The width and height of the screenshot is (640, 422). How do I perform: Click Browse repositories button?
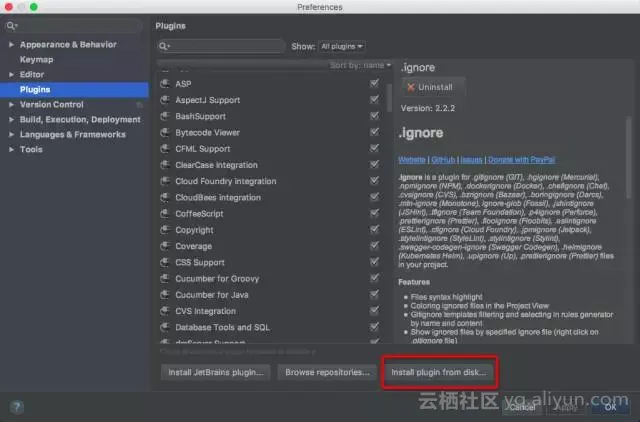coord(327,372)
